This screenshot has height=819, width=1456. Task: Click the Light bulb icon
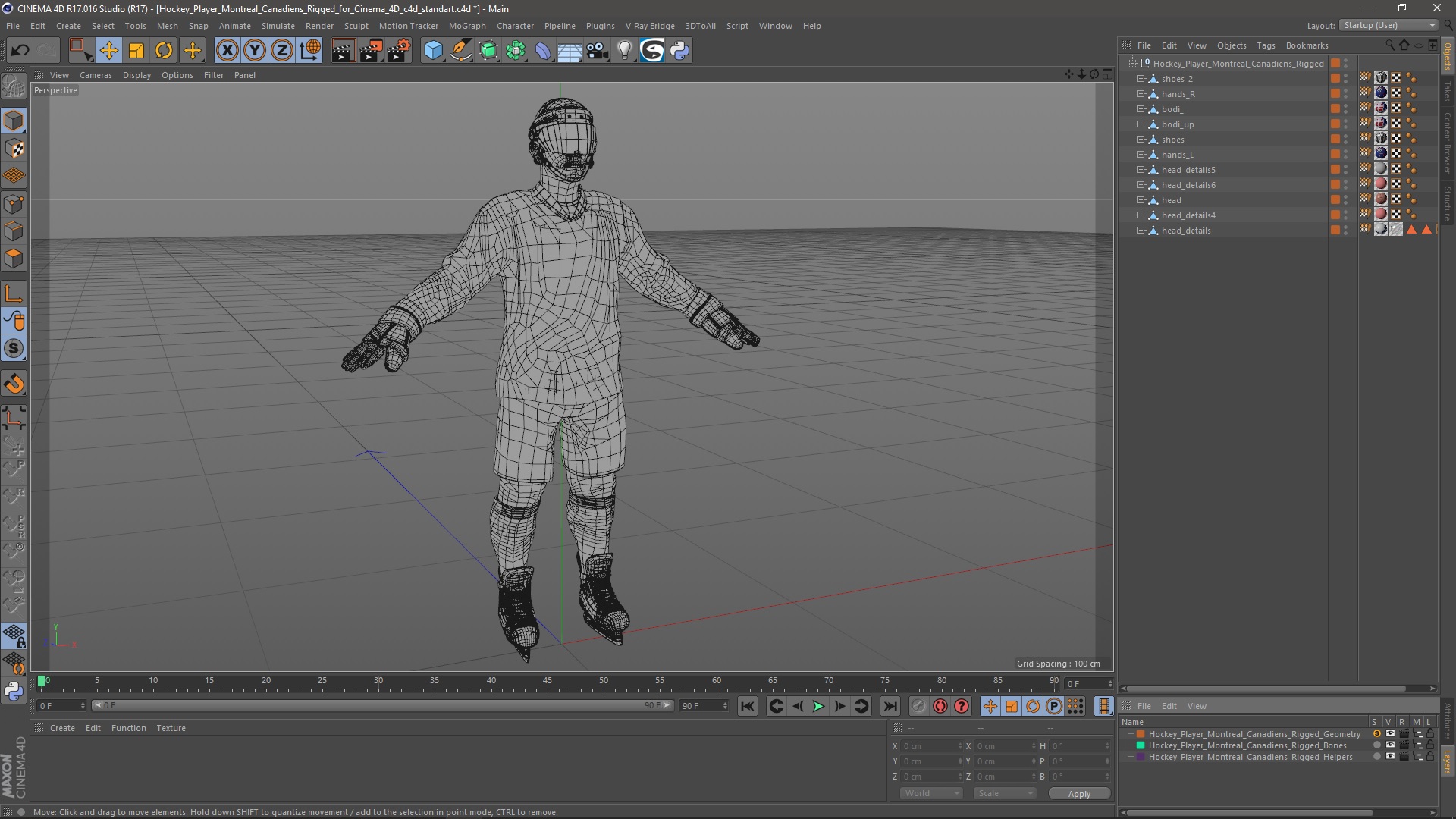pyautogui.click(x=624, y=51)
